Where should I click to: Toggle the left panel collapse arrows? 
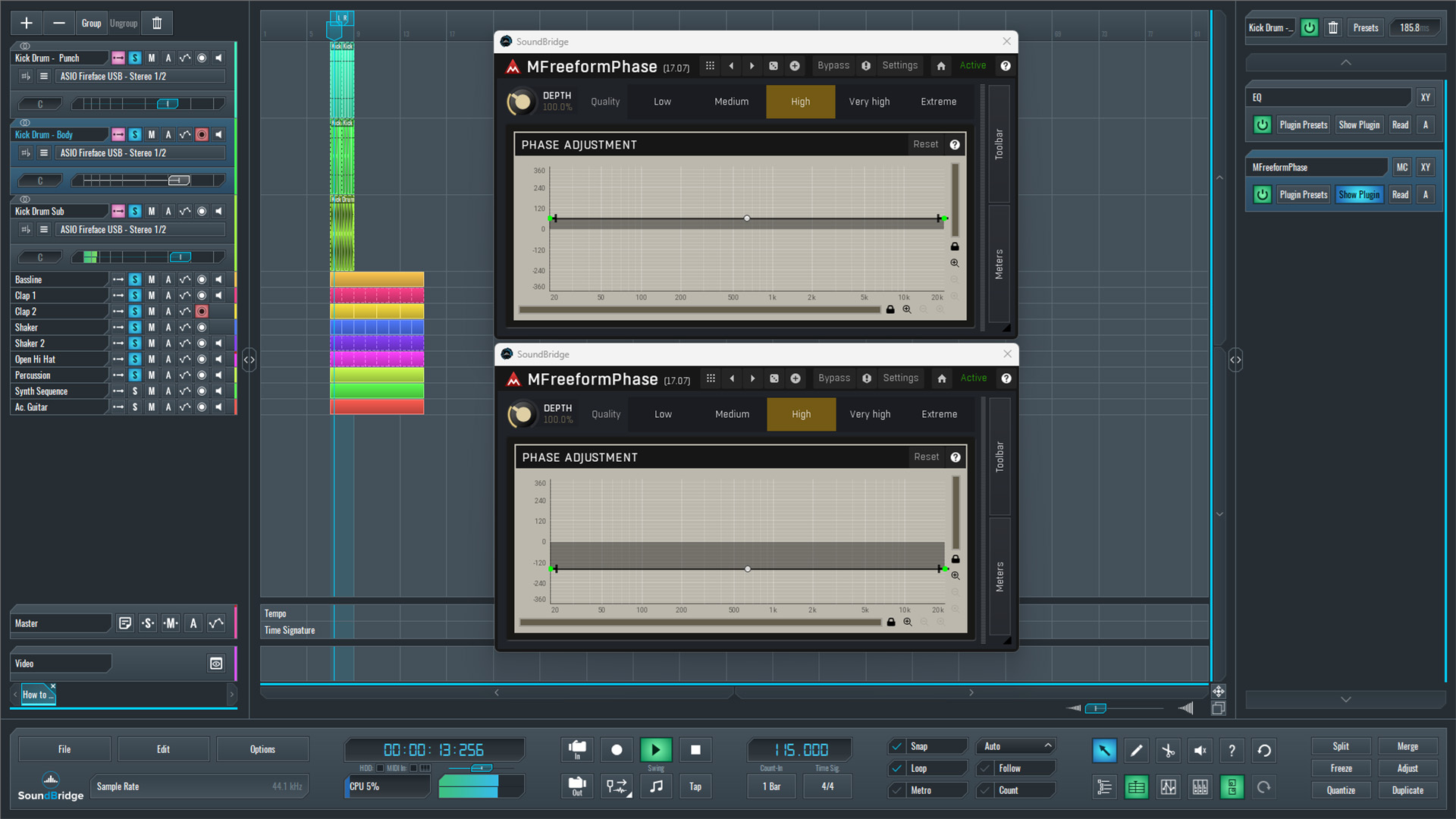tap(249, 359)
